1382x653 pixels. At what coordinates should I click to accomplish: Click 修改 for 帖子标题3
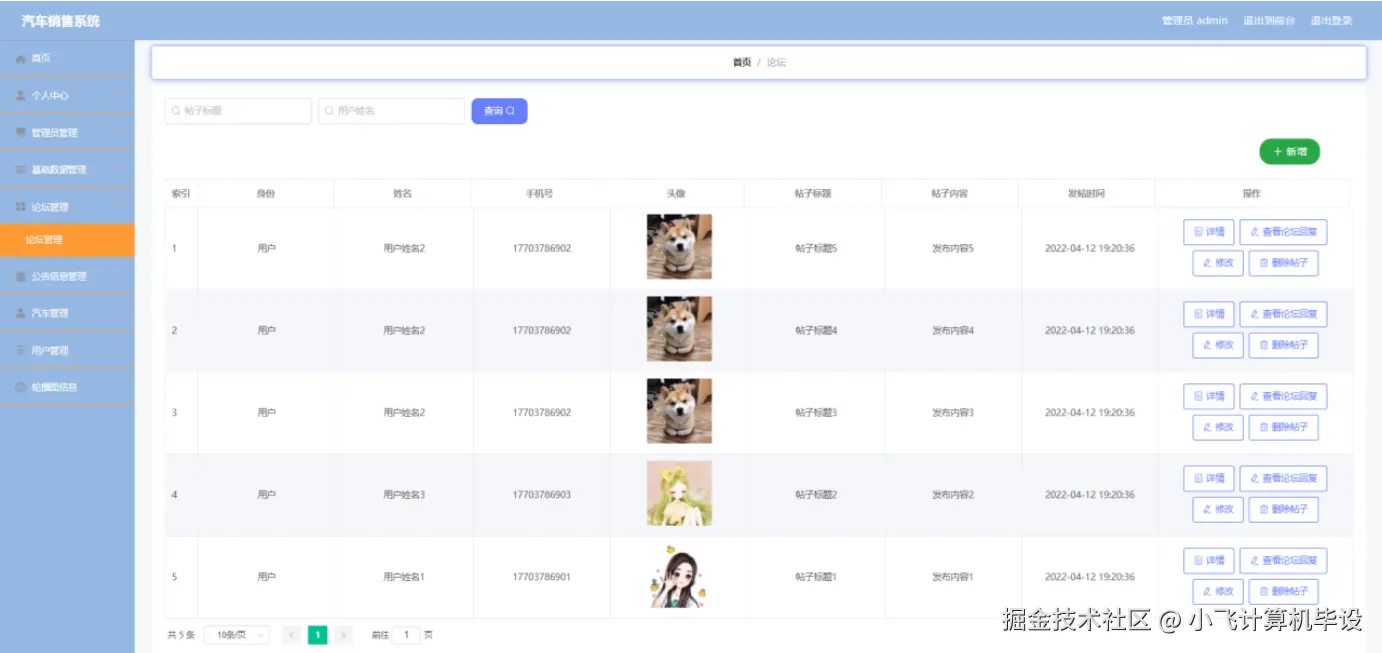coord(1218,427)
